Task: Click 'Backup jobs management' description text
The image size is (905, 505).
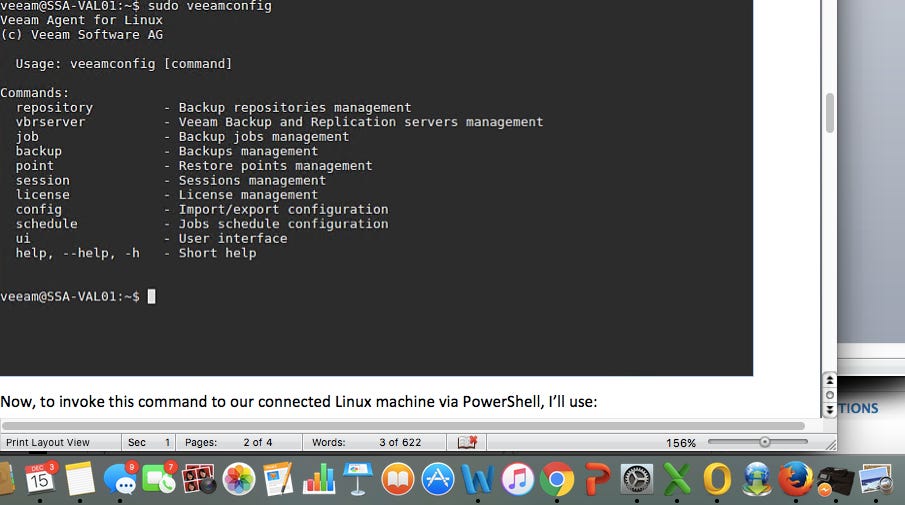Action: [x=264, y=137]
